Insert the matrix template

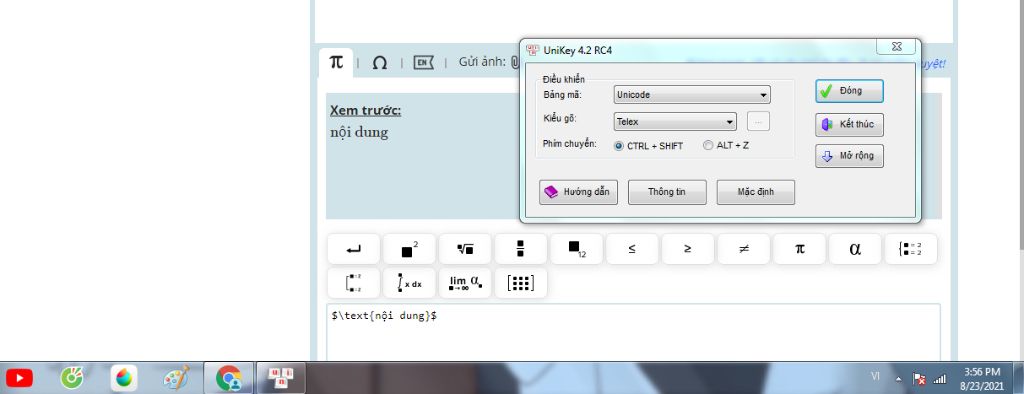tap(520, 283)
